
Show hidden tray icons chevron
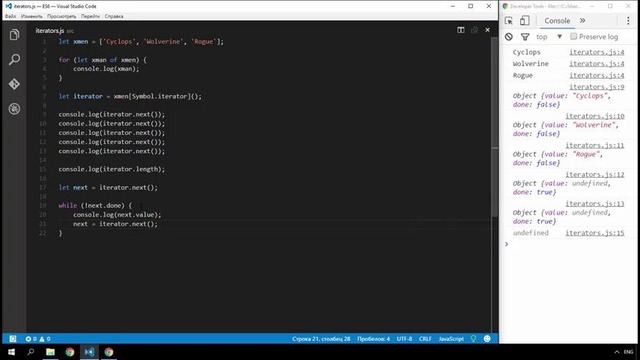(x=617, y=352)
